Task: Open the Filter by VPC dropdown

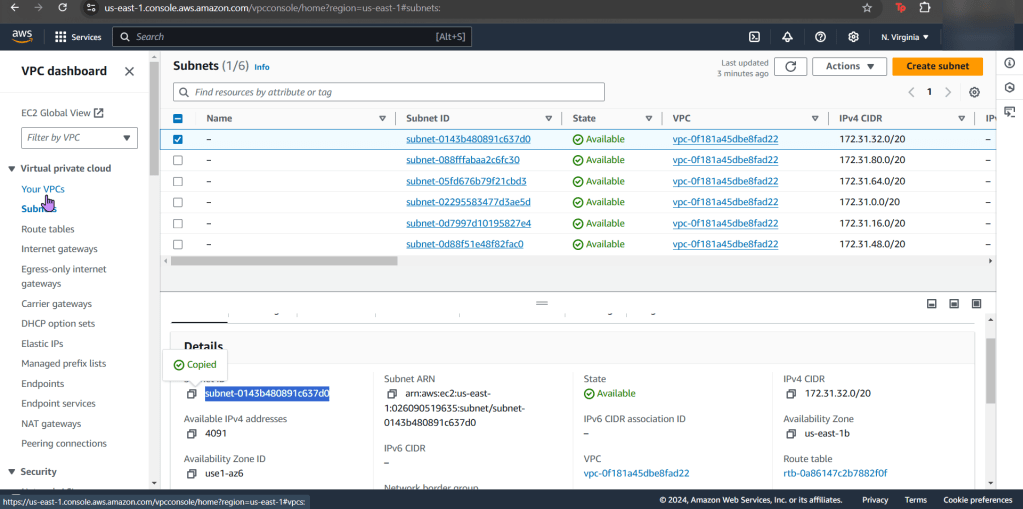Action: [x=80, y=137]
